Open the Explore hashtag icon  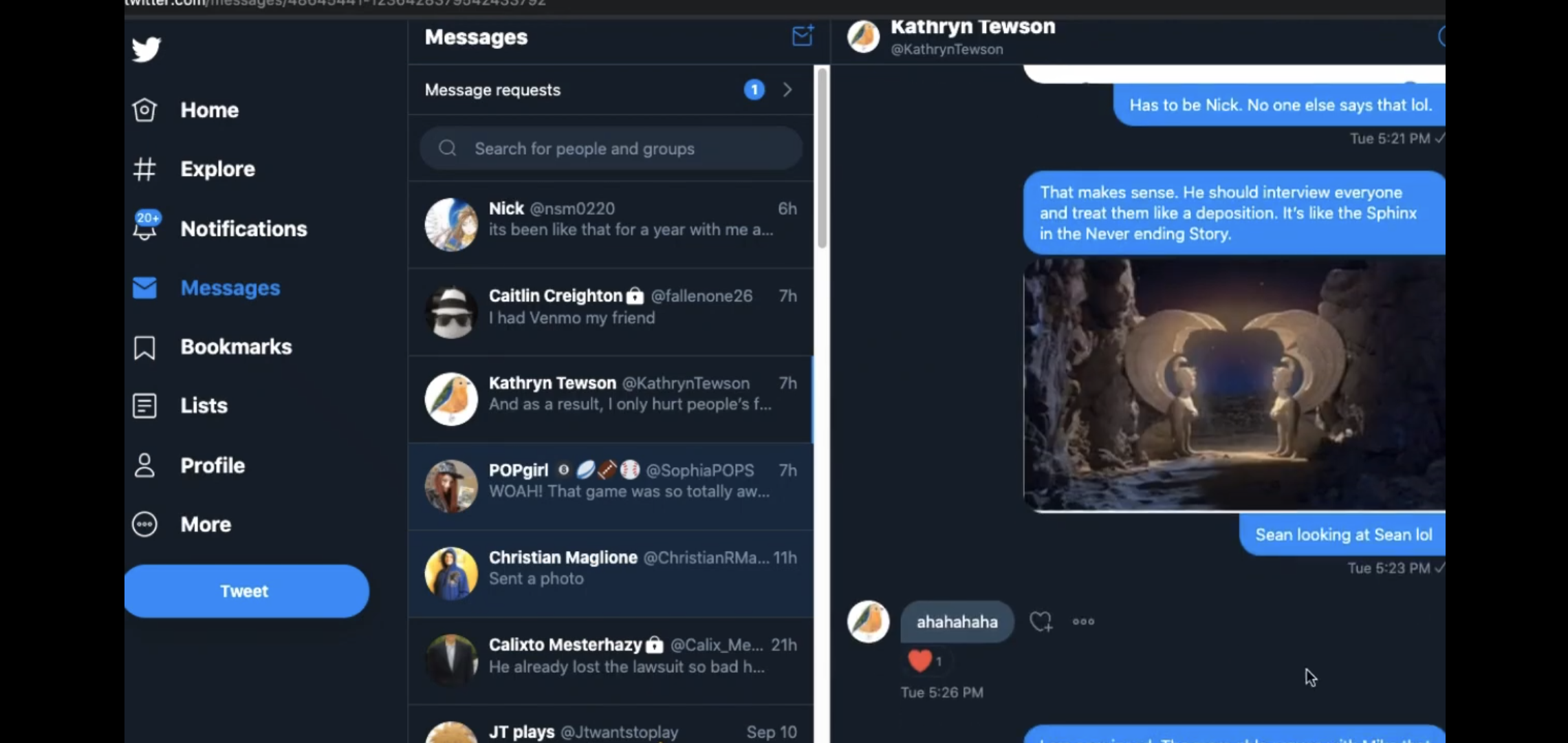144,169
